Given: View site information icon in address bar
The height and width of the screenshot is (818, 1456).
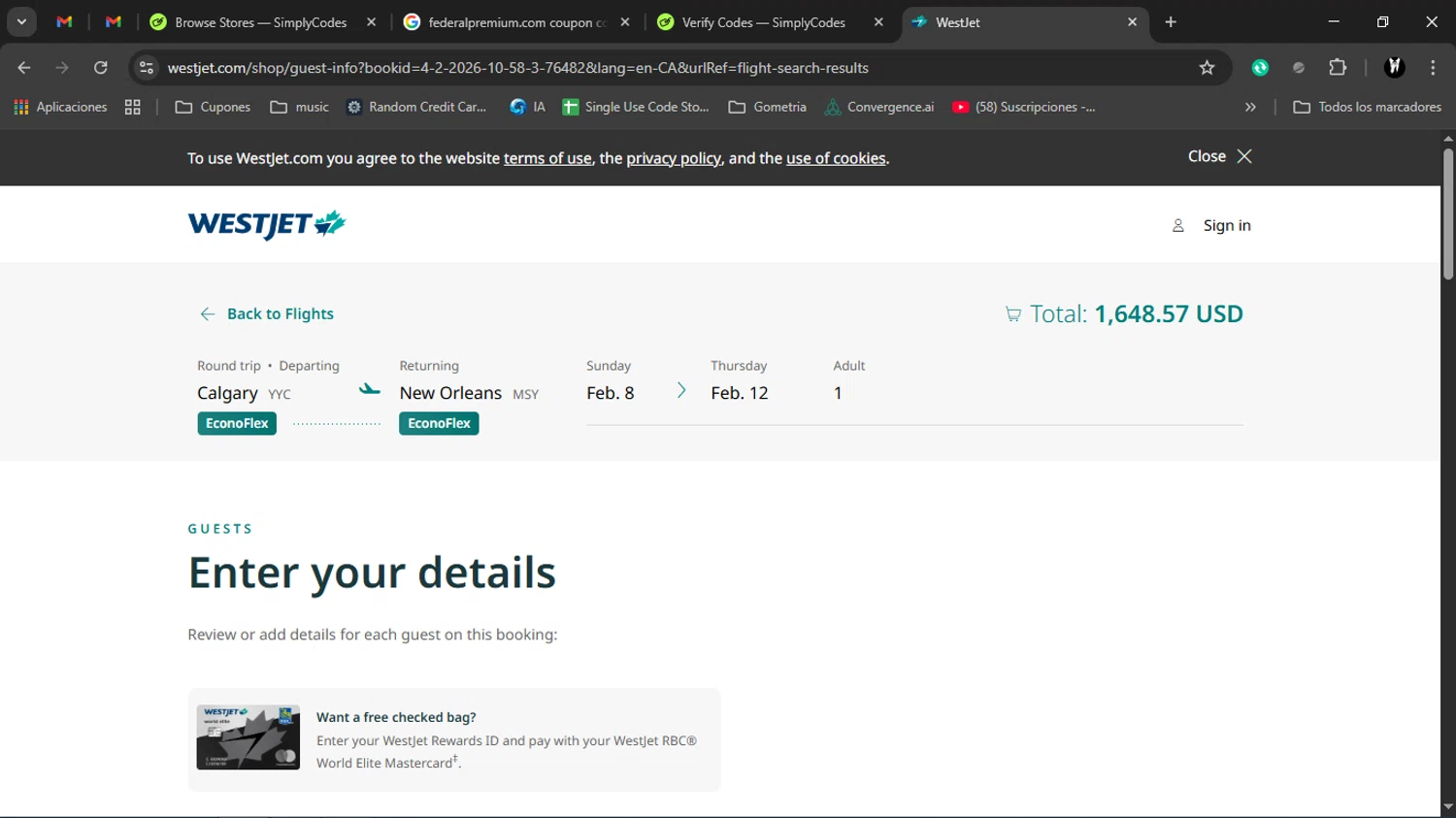Looking at the screenshot, I should pyautogui.click(x=147, y=68).
